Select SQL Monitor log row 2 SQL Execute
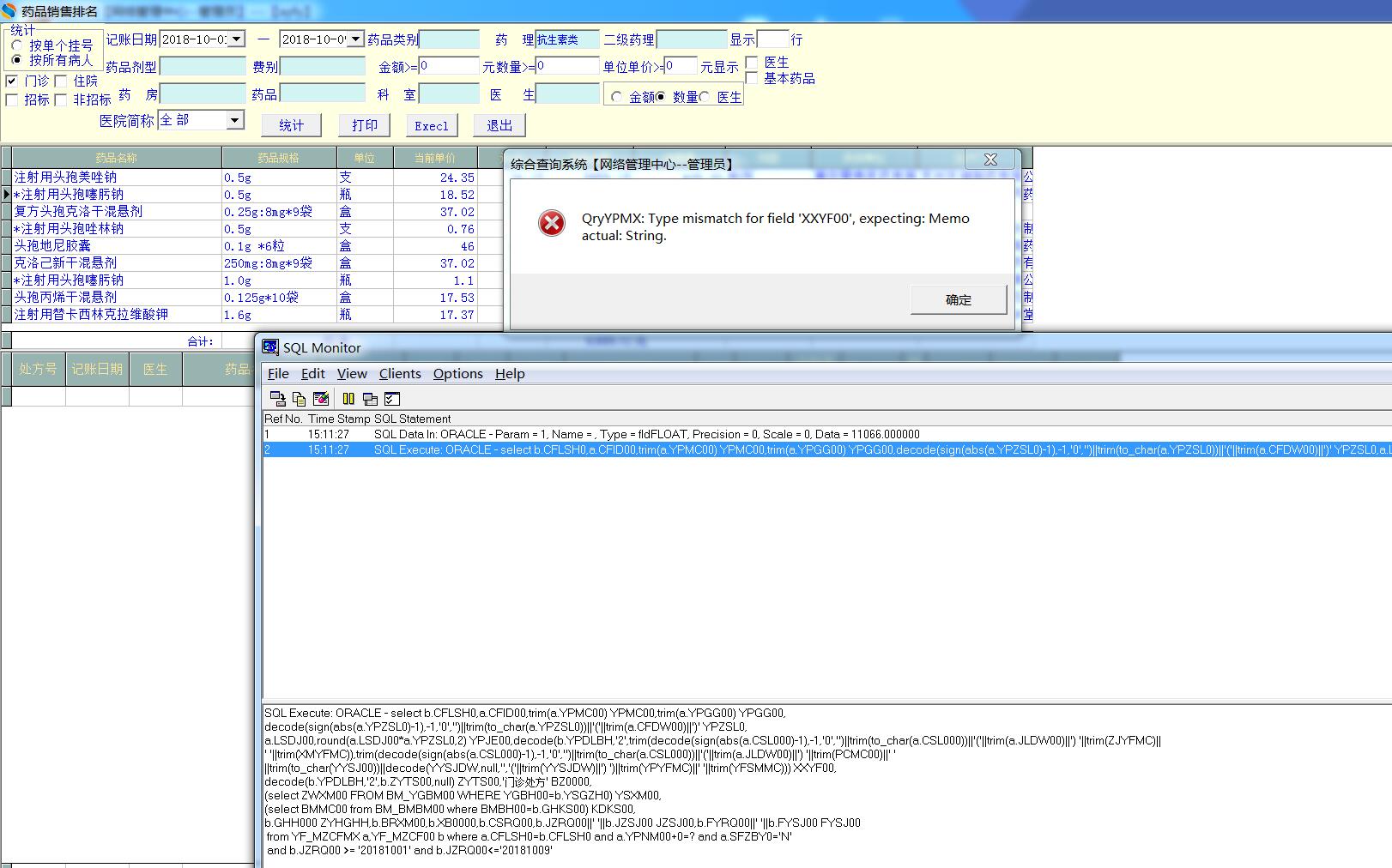This screenshot has width=1392, height=868. (827, 449)
